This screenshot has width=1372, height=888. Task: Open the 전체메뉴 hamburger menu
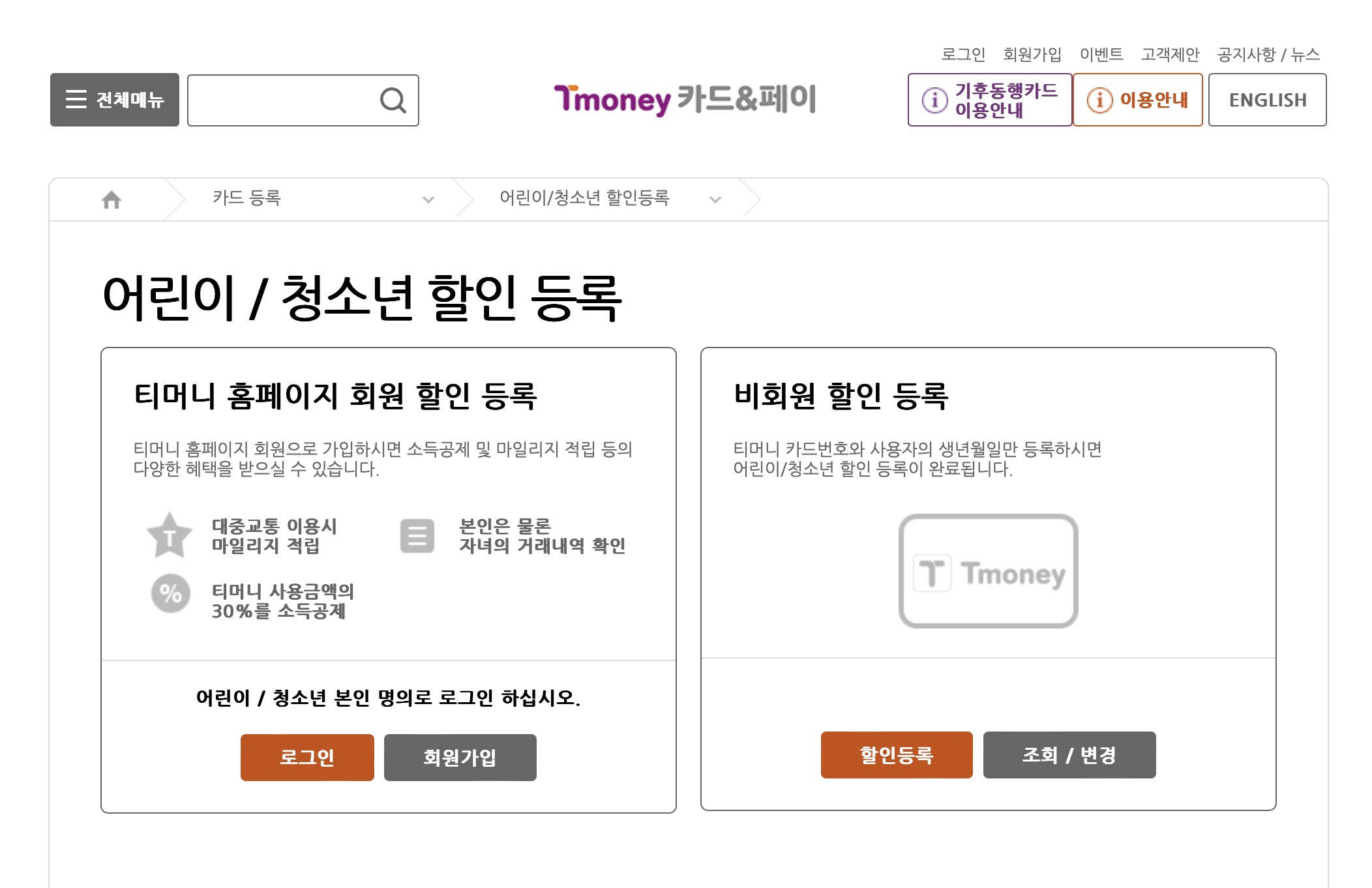coord(114,99)
